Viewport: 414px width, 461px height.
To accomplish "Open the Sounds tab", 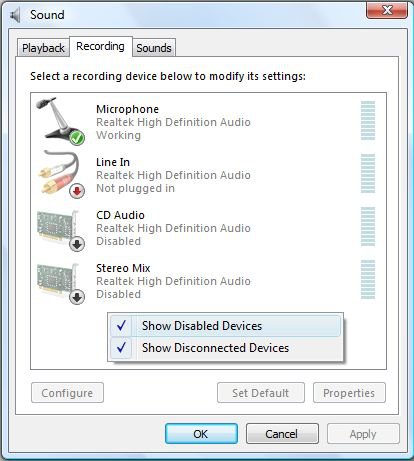I will (154, 48).
